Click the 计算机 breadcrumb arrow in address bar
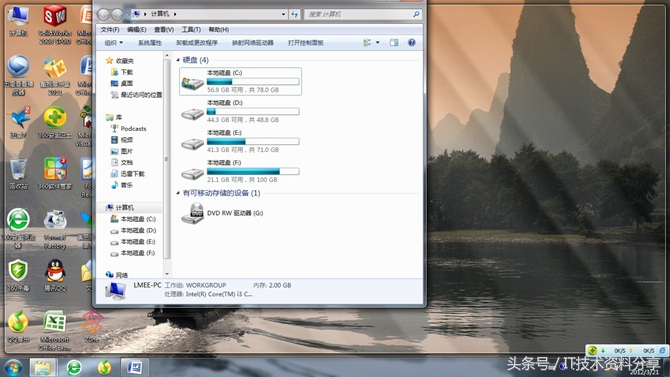Screen dimensions: 670x377 tap(175, 15)
